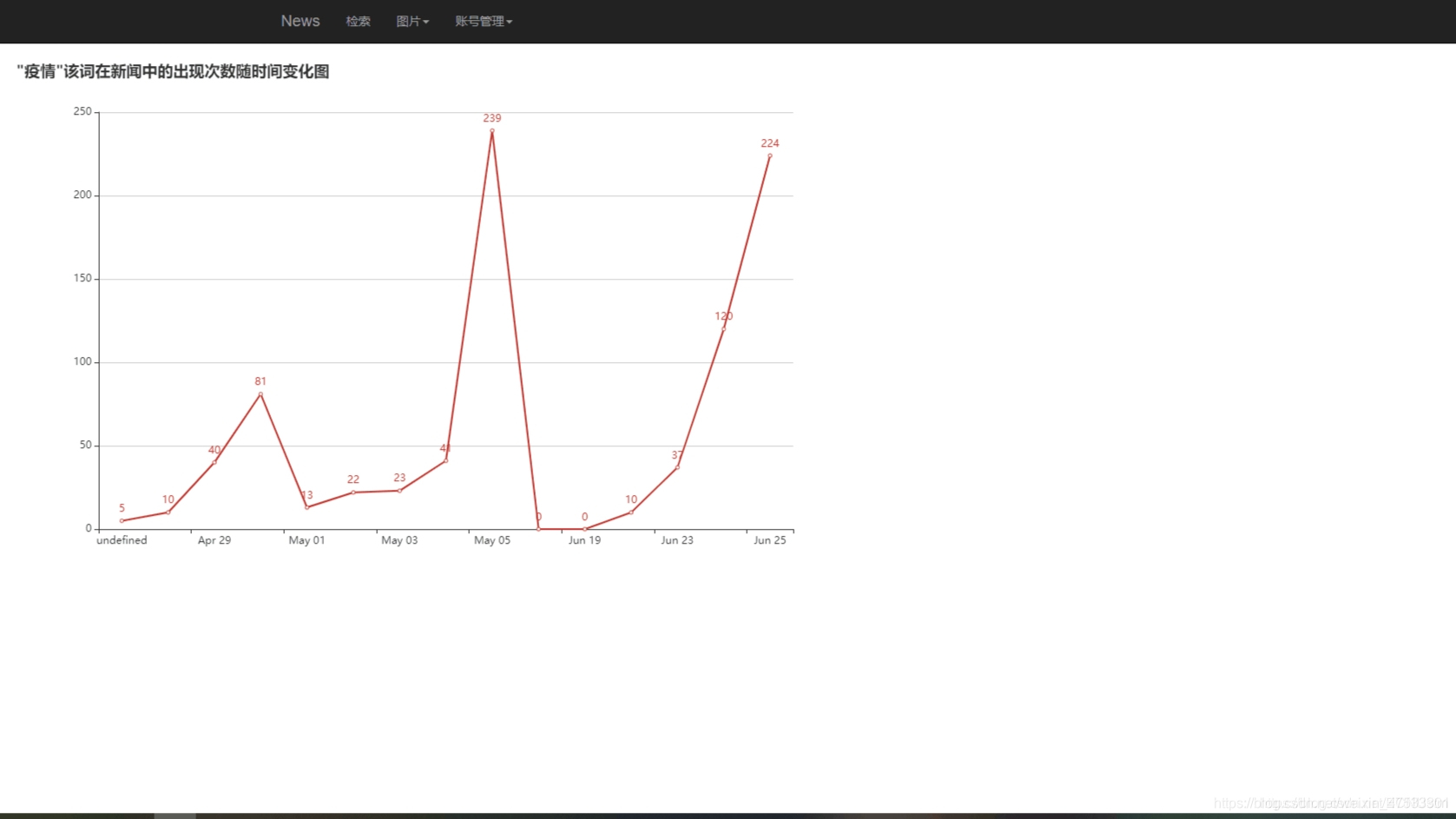Click the x-axis label undefined
This screenshot has height=819, width=1456.
pos(122,540)
